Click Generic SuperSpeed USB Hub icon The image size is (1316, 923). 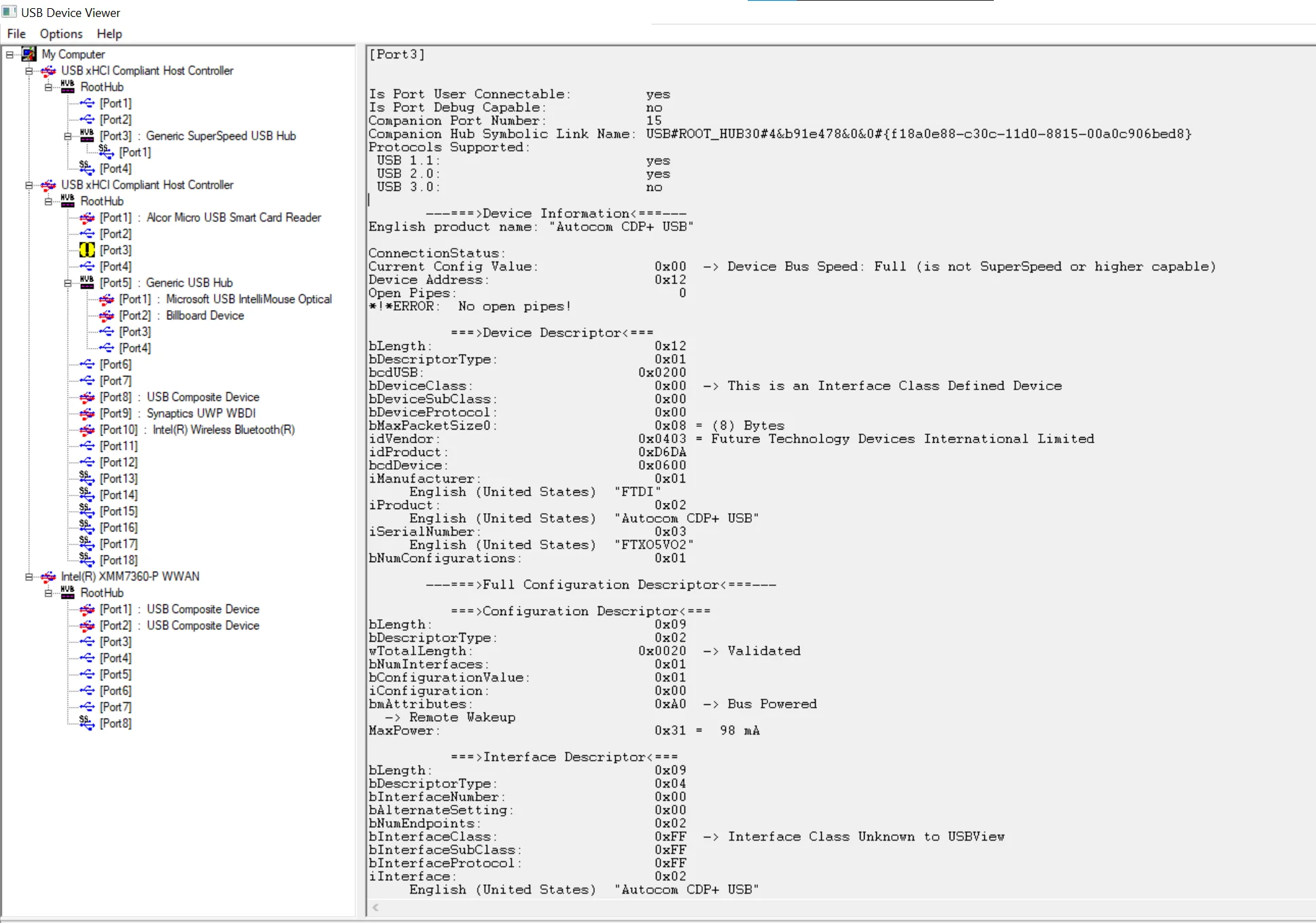[x=87, y=136]
